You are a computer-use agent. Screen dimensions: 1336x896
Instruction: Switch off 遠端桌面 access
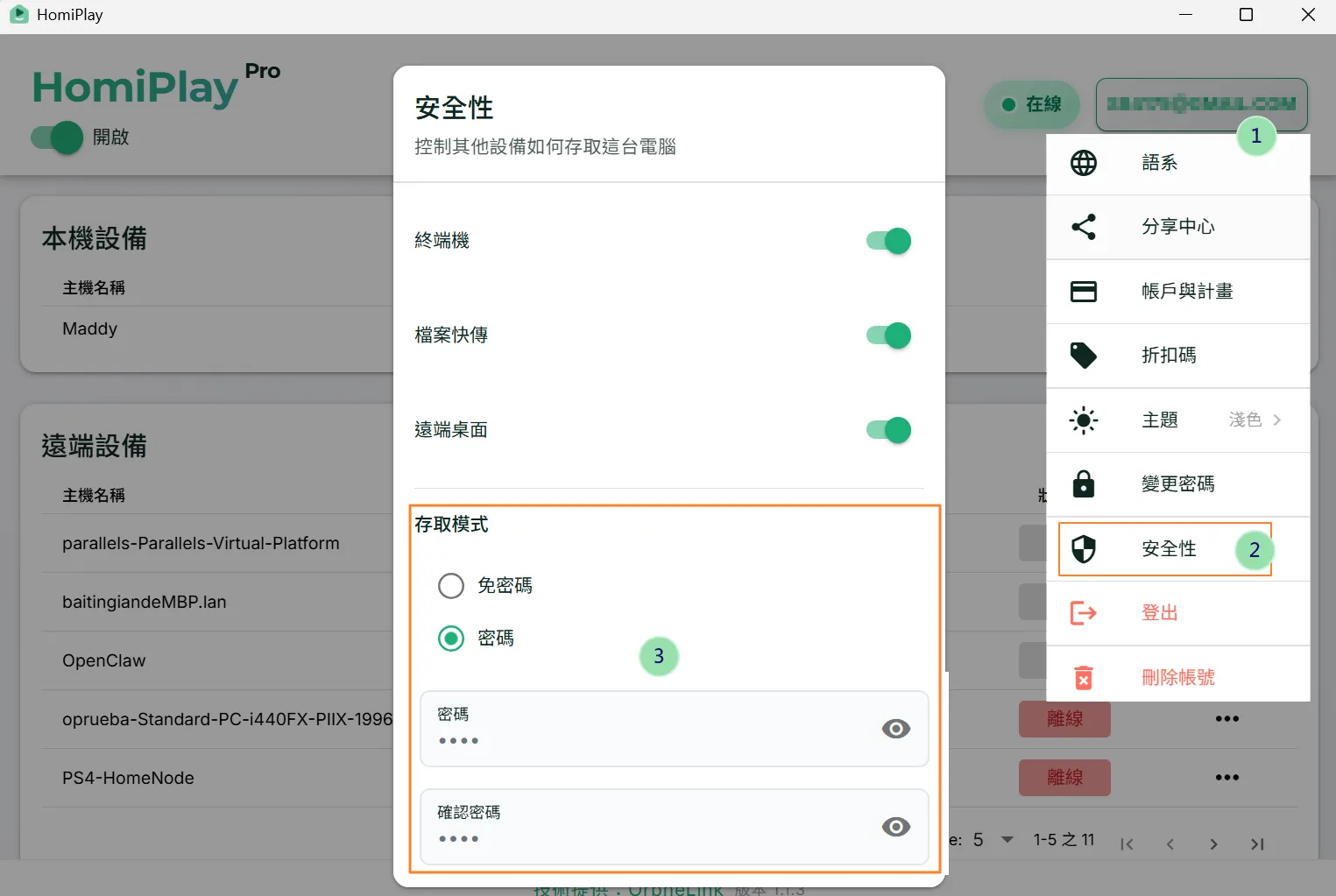(x=888, y=430)
